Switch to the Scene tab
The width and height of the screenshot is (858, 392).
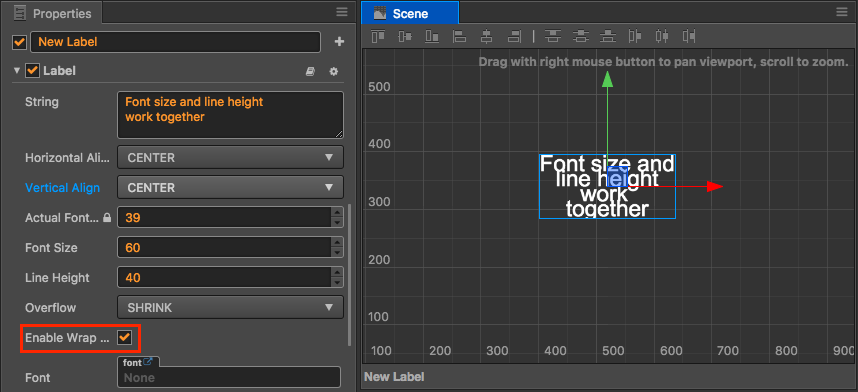point(409,13)
